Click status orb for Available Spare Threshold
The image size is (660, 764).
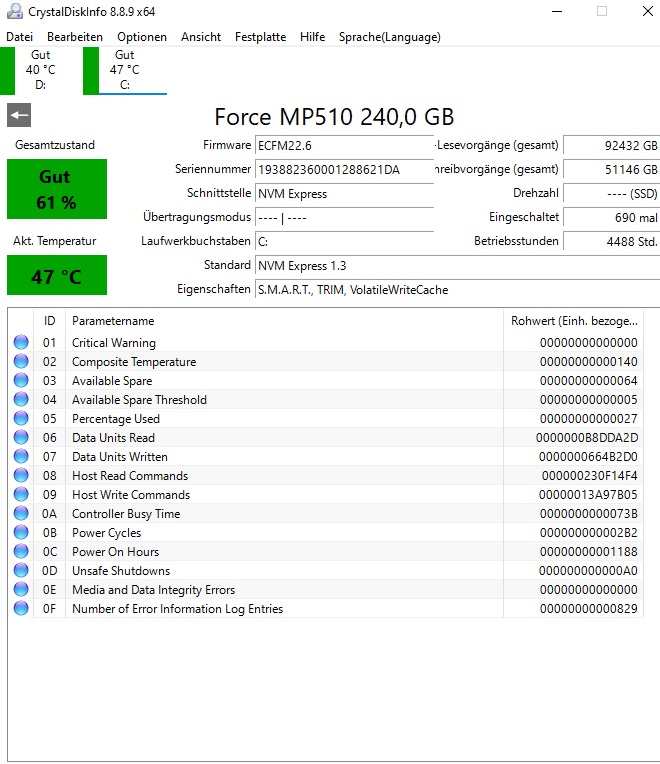click(21, 399)
